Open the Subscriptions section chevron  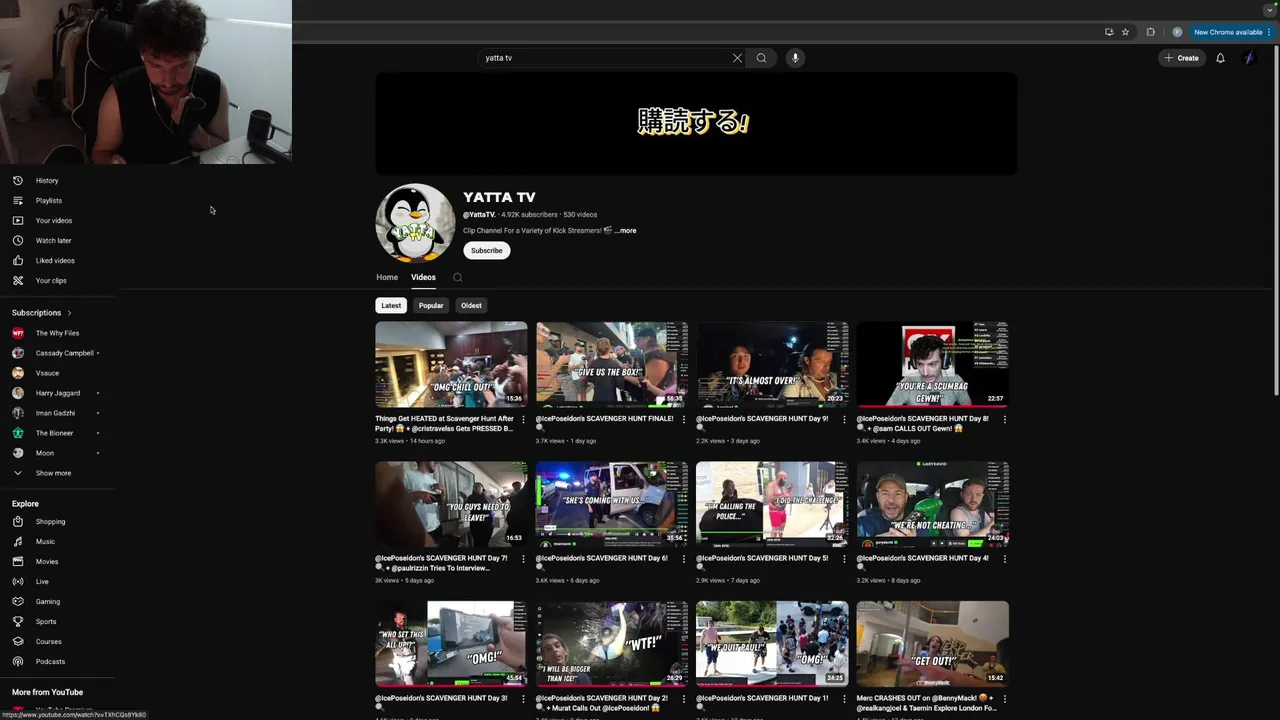[69, 313]
